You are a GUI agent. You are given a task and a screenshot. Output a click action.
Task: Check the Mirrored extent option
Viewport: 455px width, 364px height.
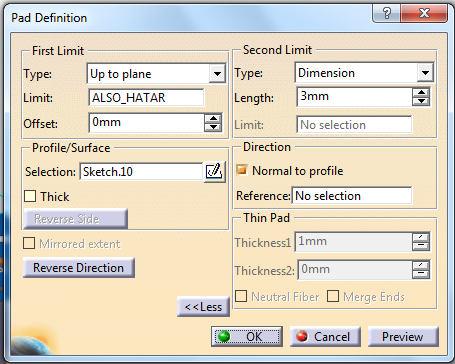click(29, 243)
